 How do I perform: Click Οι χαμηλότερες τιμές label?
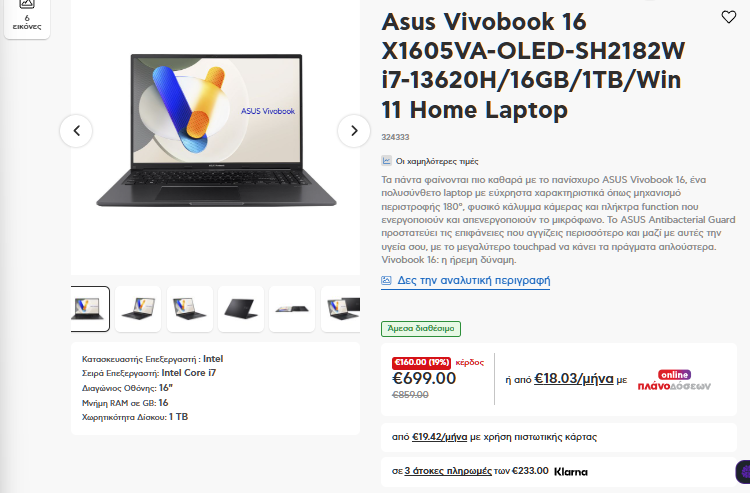click(437, 161)
